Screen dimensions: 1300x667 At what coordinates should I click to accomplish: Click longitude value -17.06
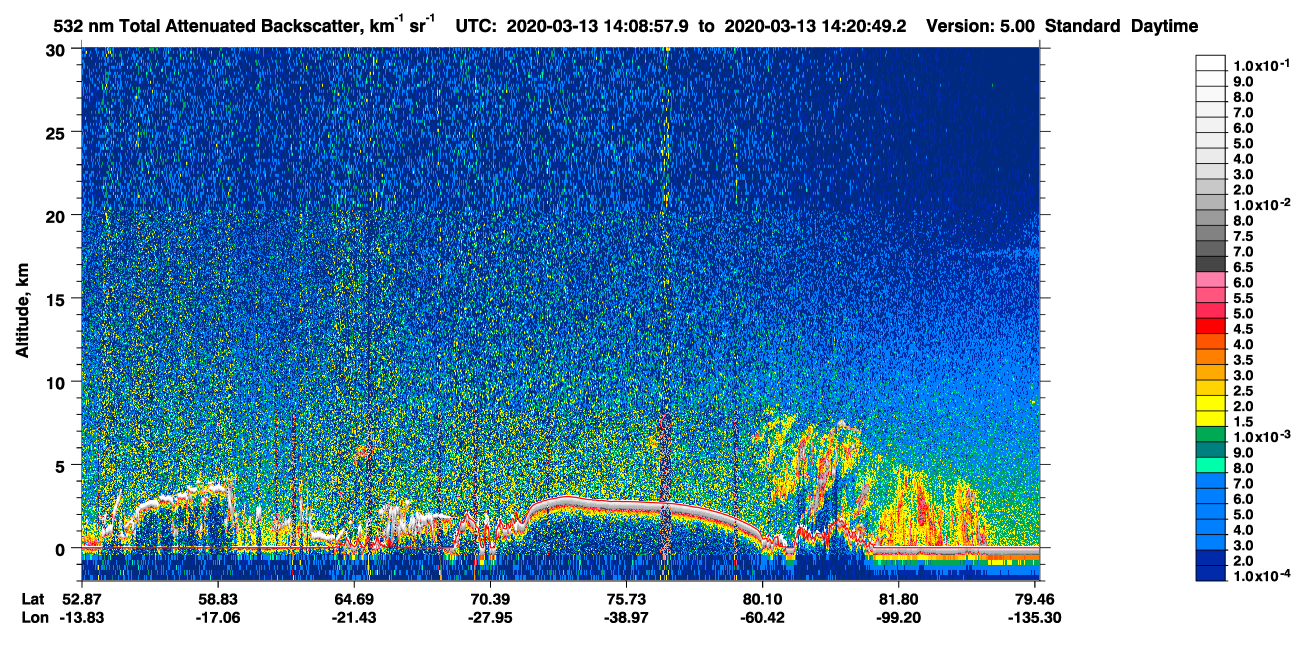[x=219, y=617]
